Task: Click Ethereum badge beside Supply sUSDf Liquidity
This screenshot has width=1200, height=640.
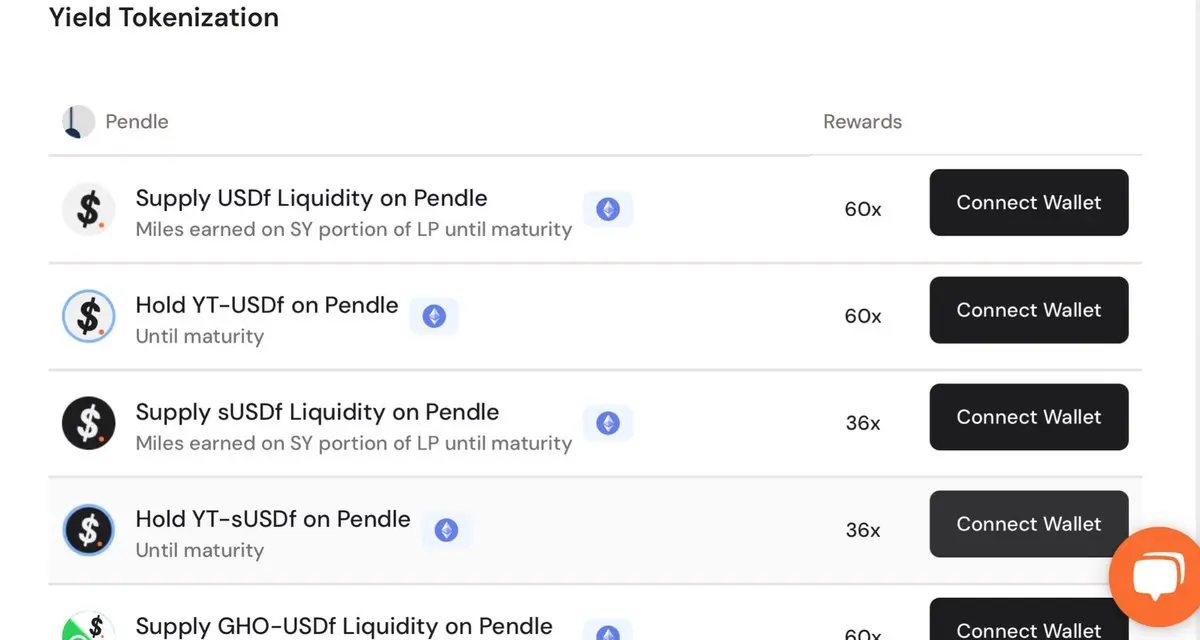Action: (608, 423)
